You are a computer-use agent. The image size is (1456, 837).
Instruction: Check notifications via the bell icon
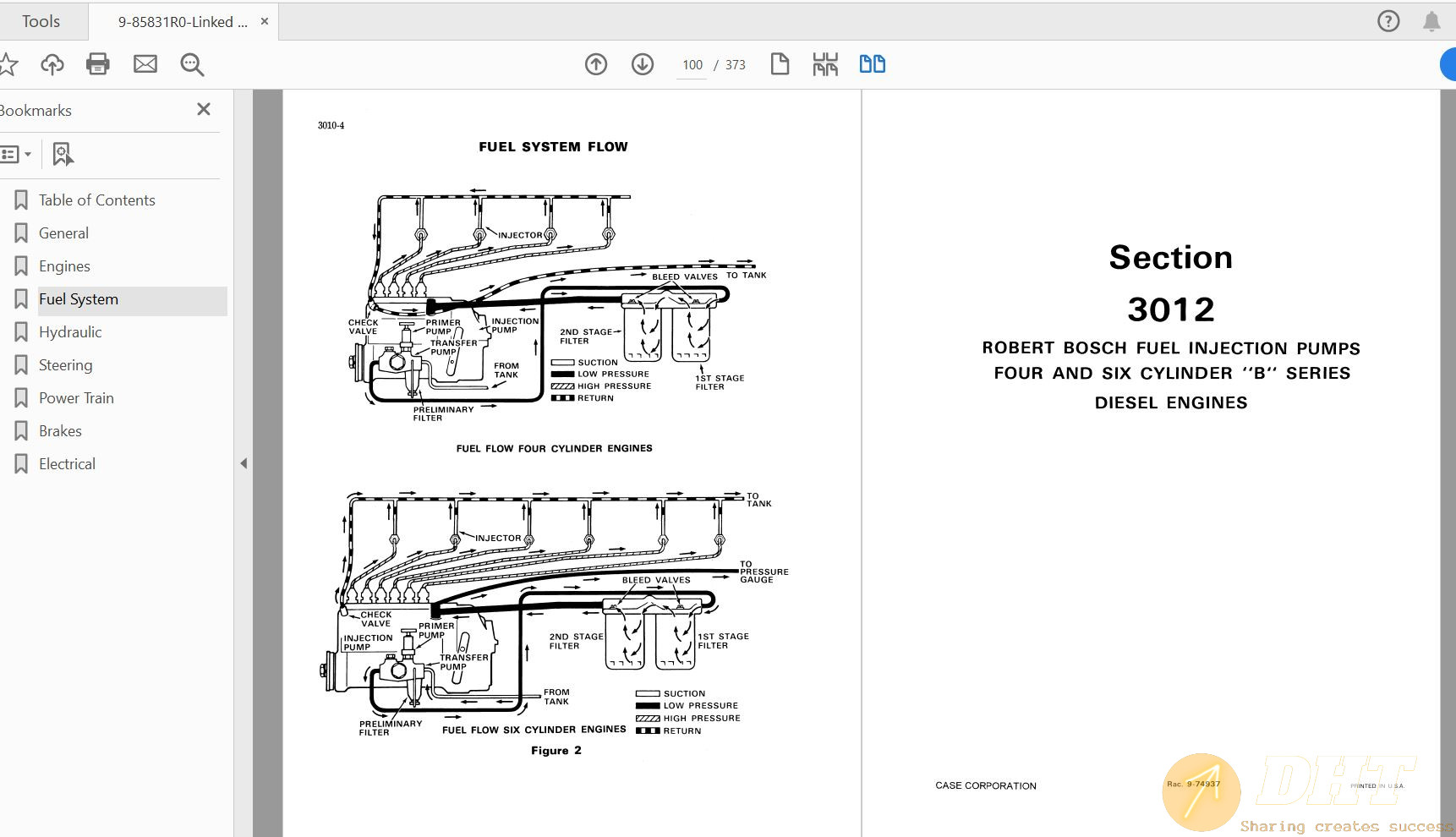click(x=1431, y=21)
